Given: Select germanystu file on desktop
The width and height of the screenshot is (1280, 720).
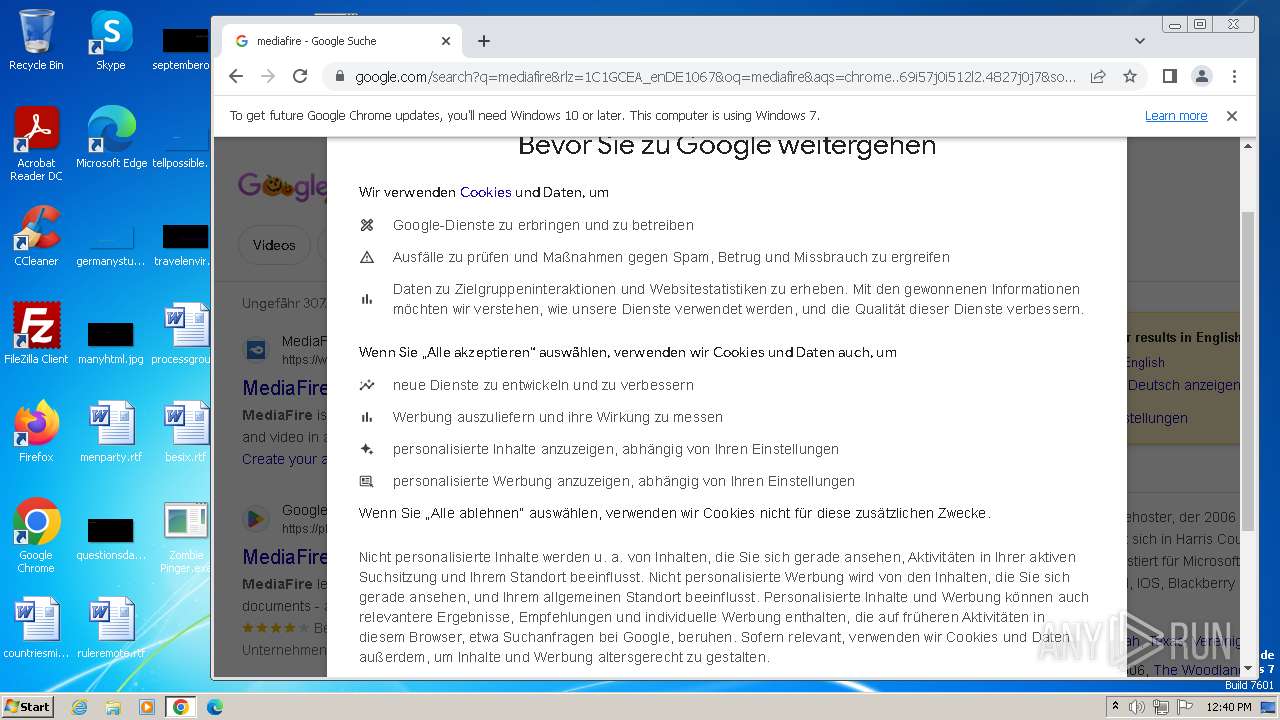Looking at the screenshot, I should coord(111,245).
